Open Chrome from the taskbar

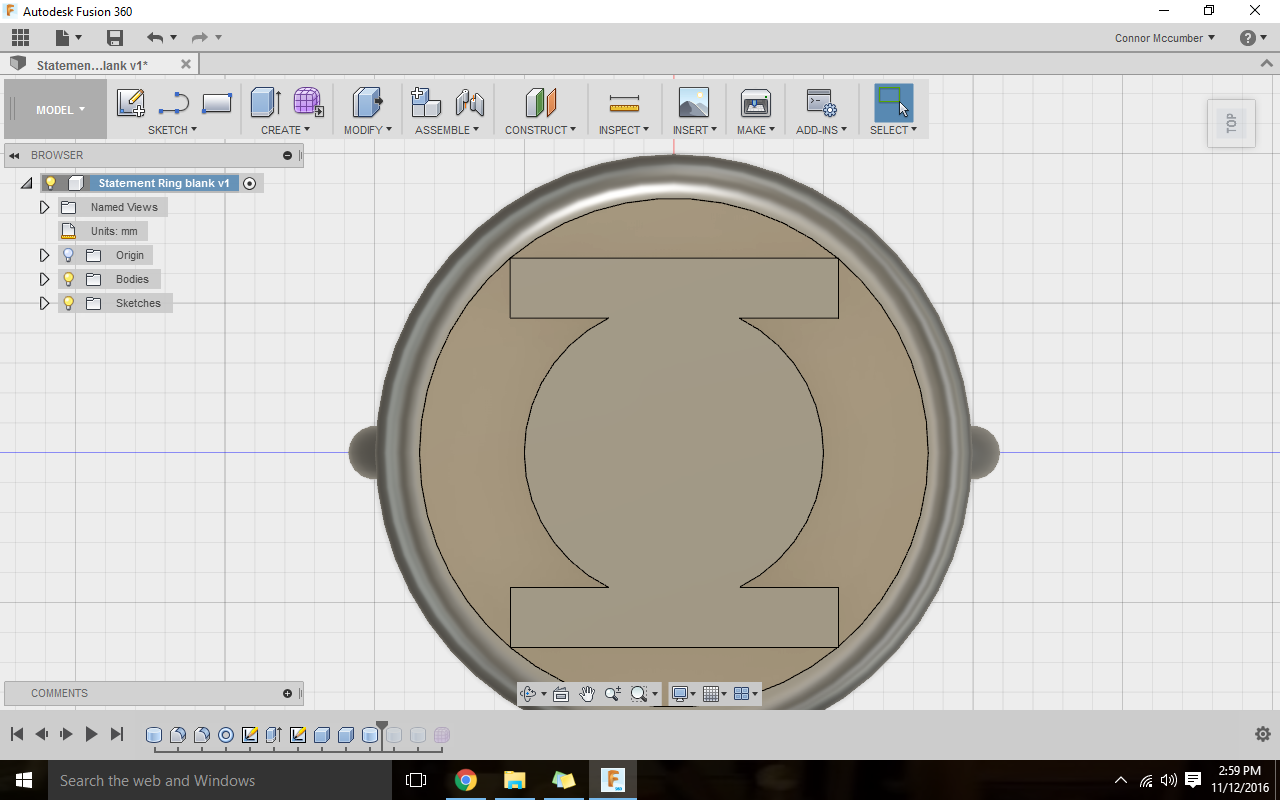[465, 780]
